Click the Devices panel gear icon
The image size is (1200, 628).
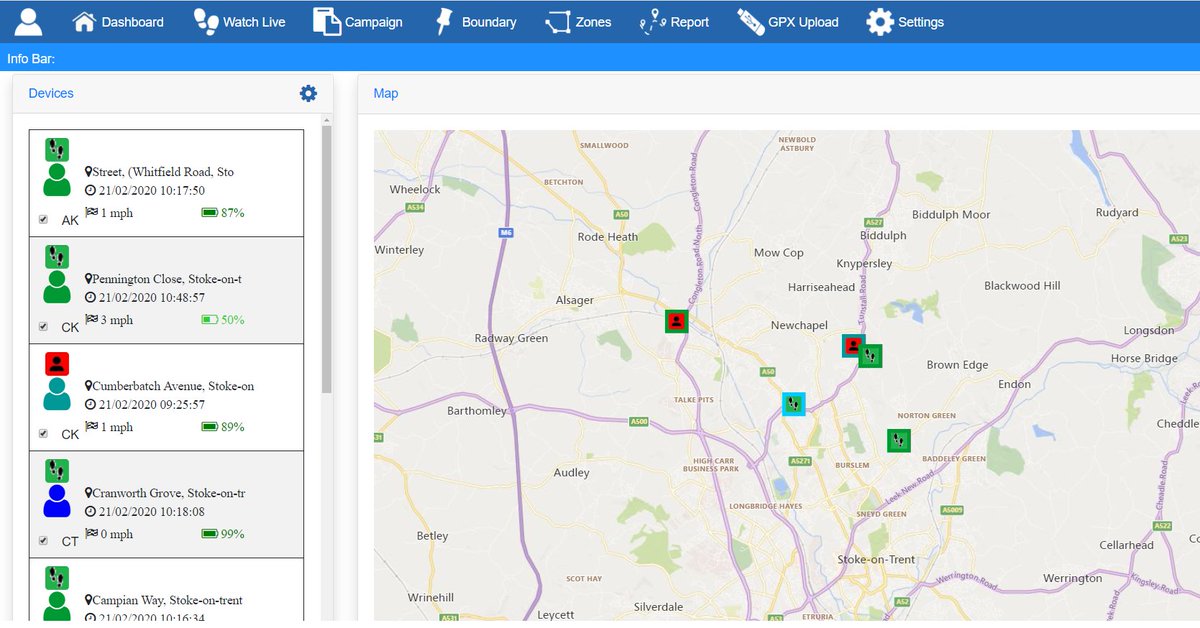(x=308, y=93)
